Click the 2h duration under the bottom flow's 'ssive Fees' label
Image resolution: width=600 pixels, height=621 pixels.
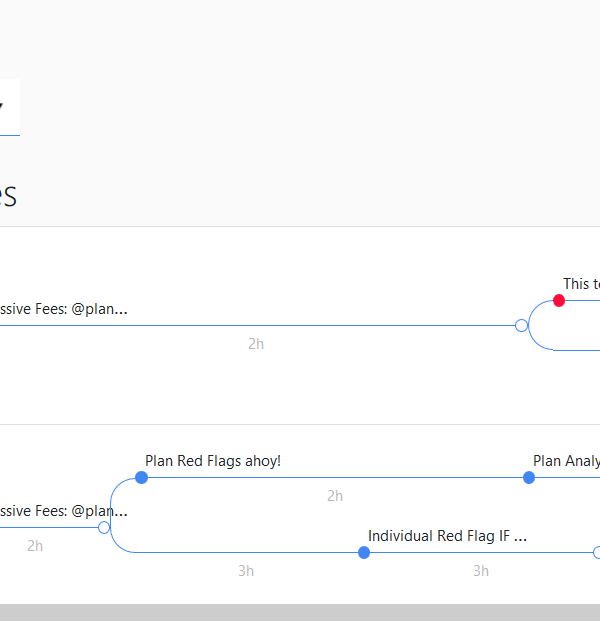[x=35, y=545]
